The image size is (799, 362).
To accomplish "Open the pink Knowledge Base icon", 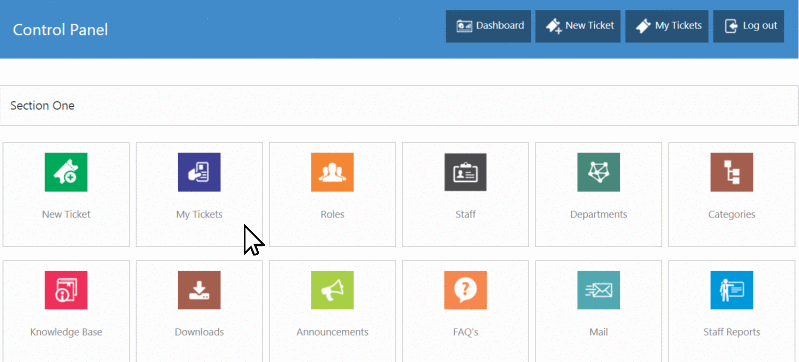I will 66,290.
